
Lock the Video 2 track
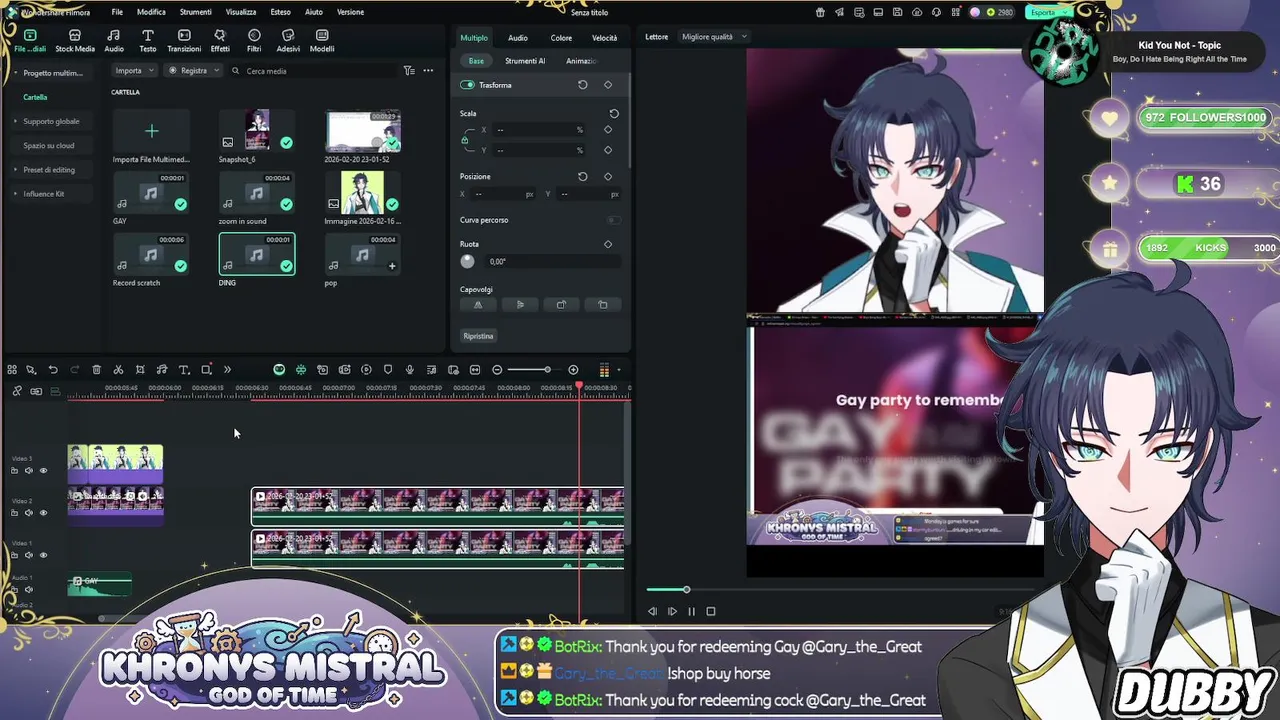coord(14,513)
